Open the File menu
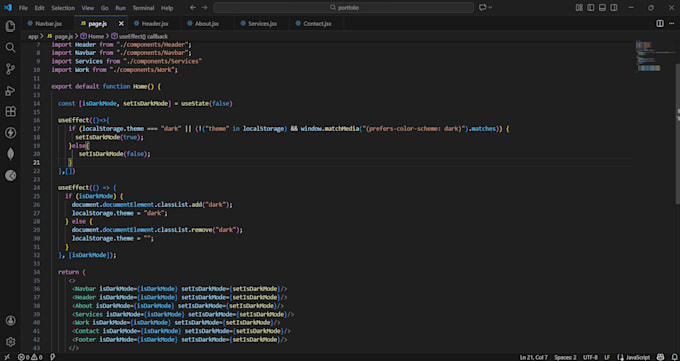This screenshot has height=361, width=680. (23, 8)
